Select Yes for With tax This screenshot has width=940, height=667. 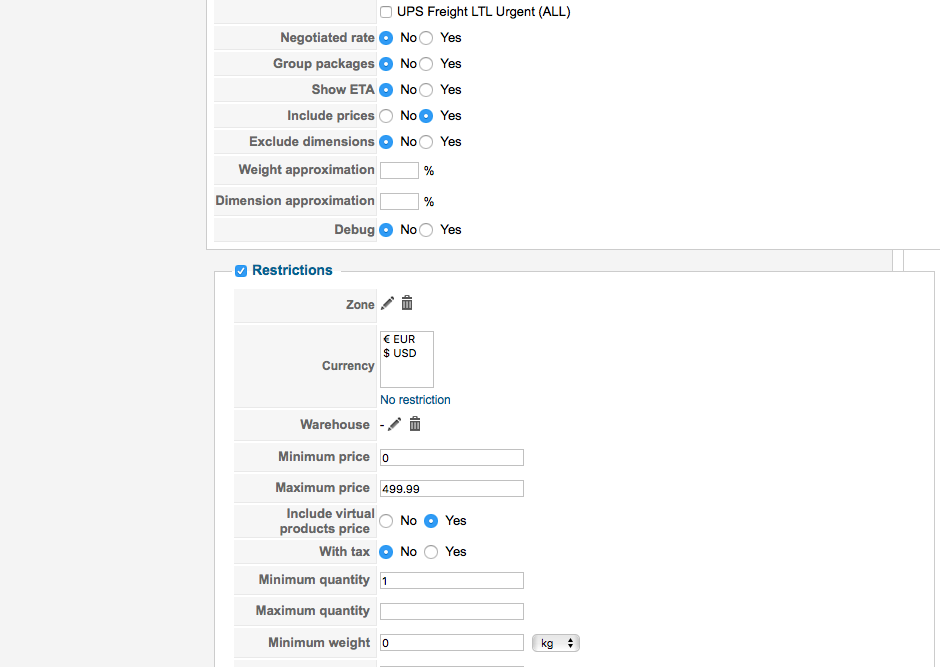(432, 552)
